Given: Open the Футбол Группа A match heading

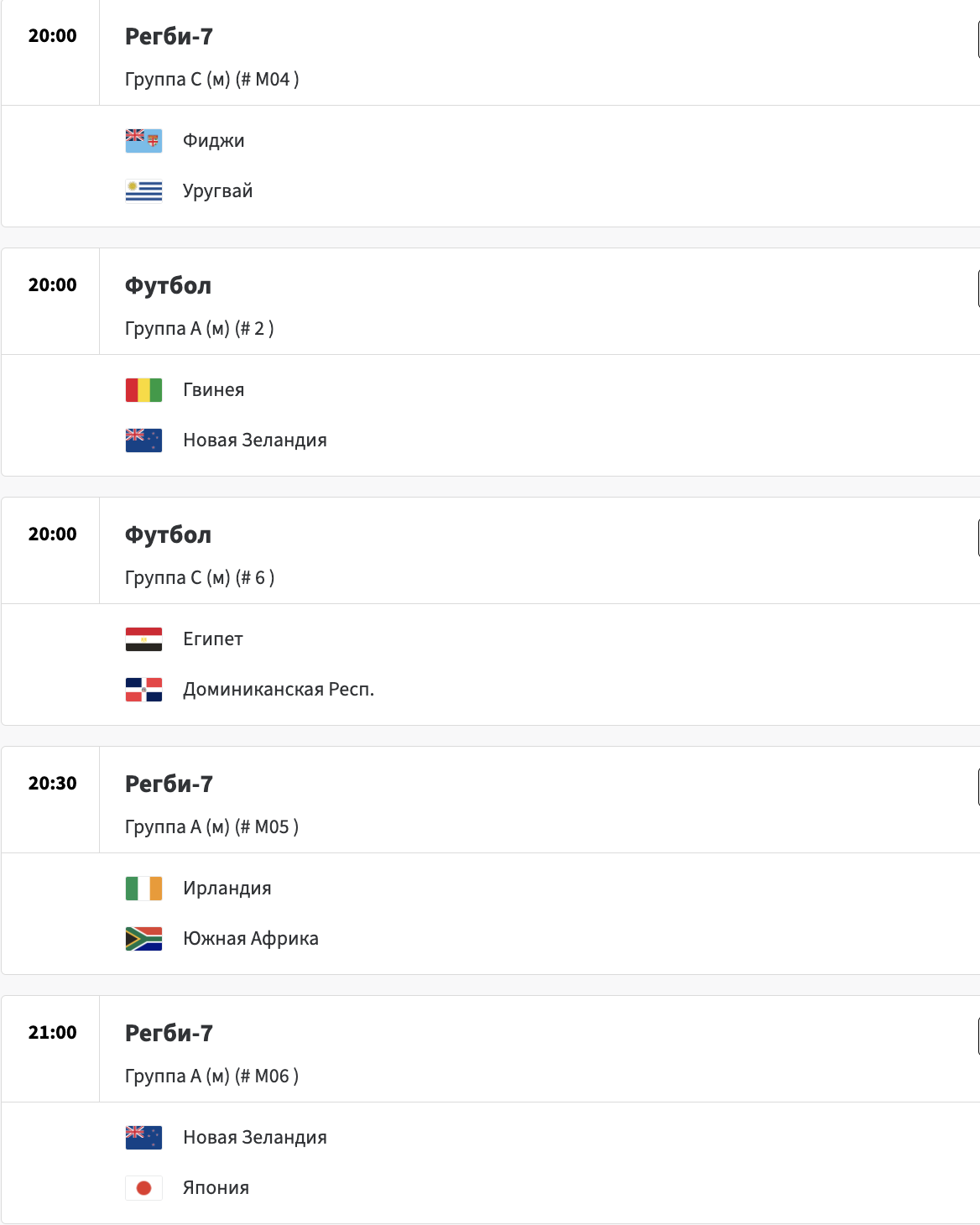Looking at the screenshot, I should pyautogui.click(x=168, y=286).
